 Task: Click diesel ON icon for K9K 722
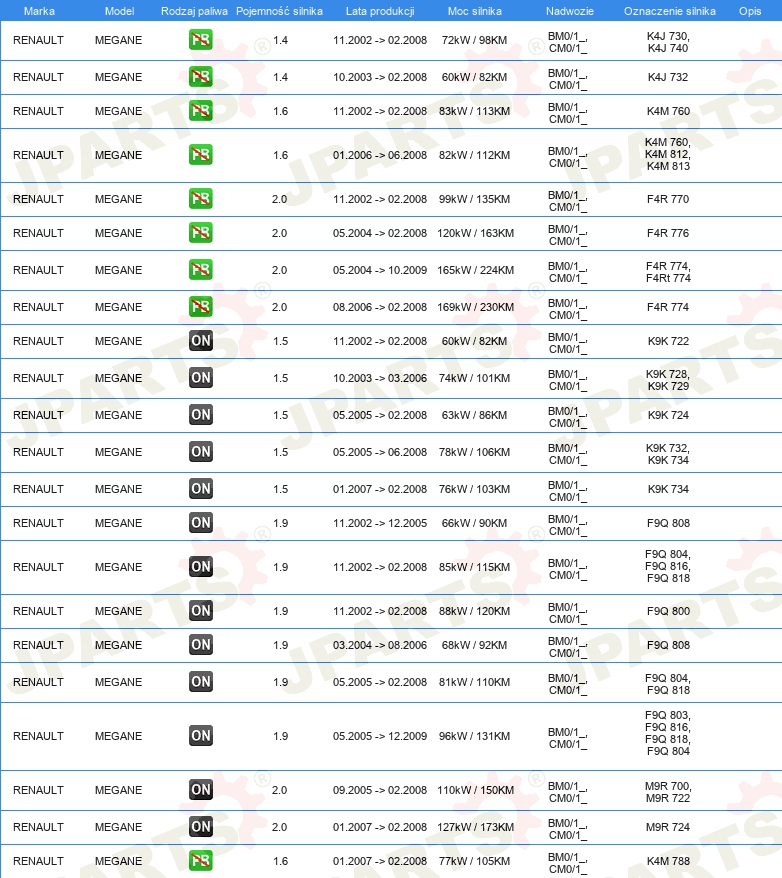200,340
